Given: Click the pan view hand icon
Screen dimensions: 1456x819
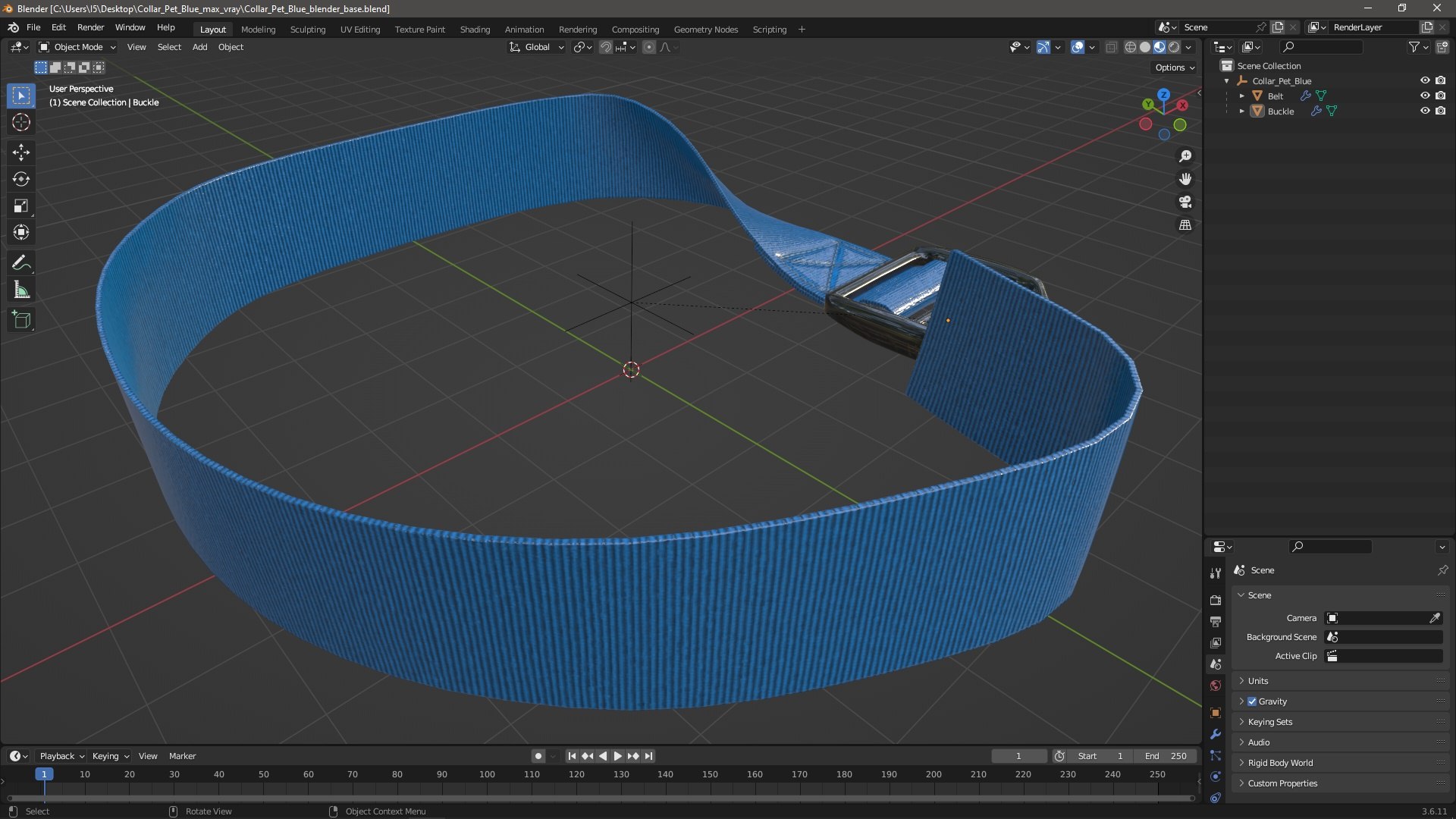Looking at the screenshot, I should [x=1185, y=179].
